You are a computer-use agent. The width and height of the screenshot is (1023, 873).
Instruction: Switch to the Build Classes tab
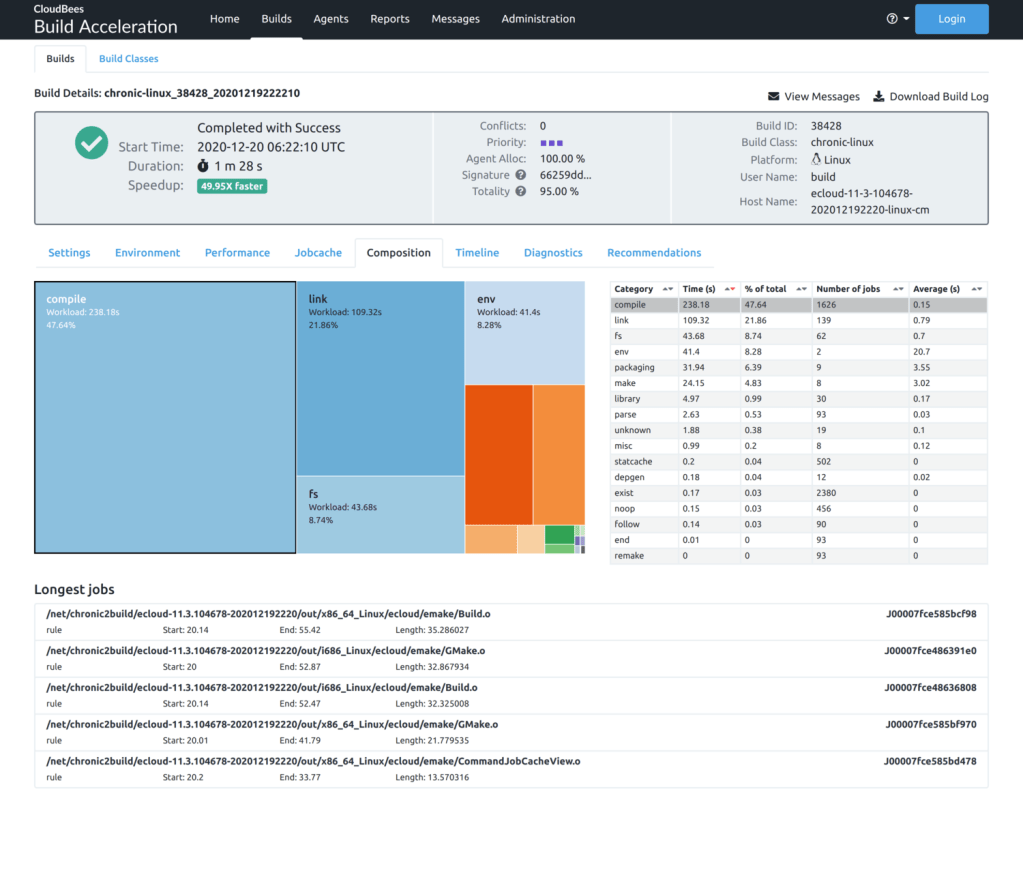(x=128, y=59)
